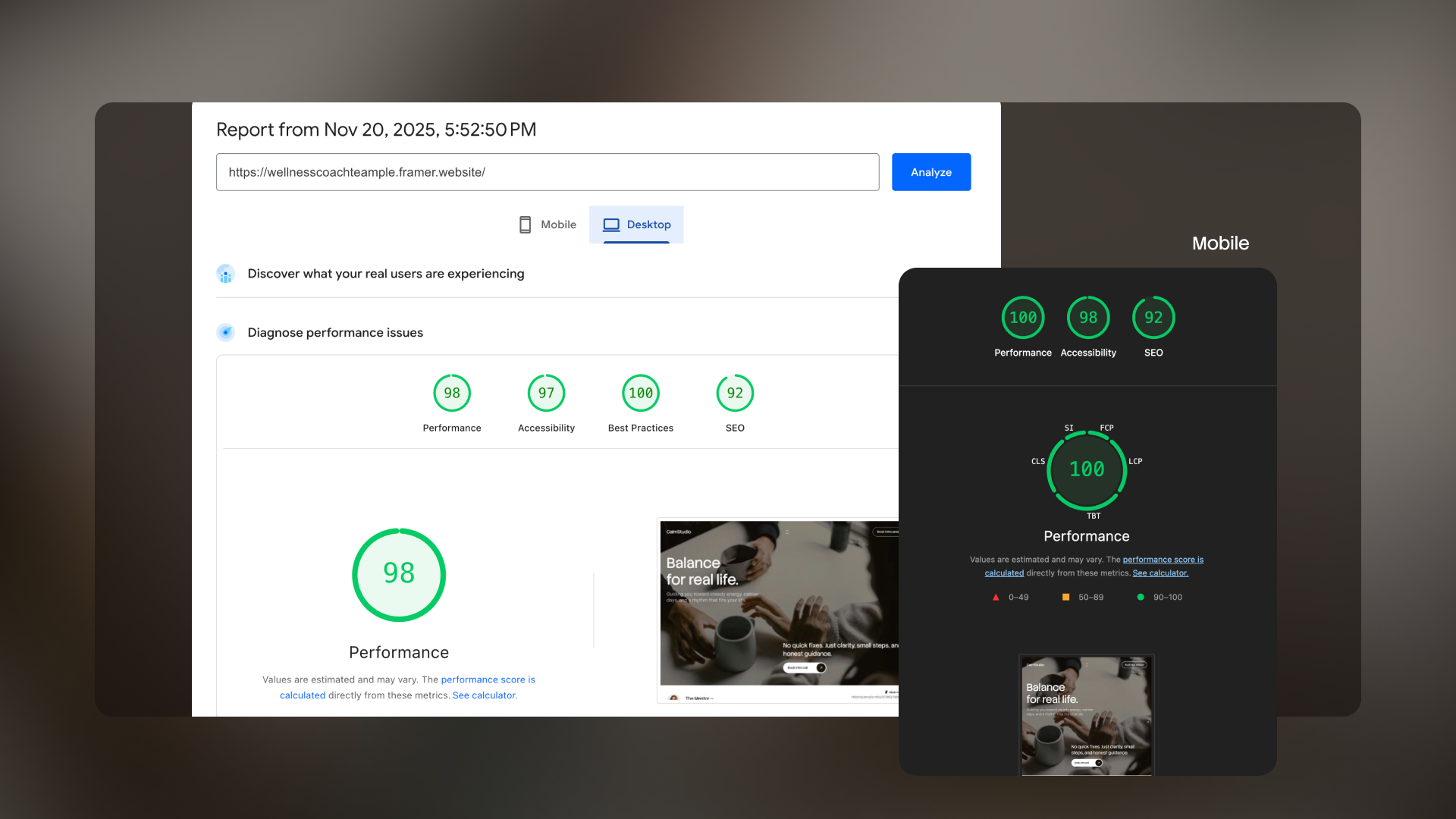Screen dimensions: 1456x819
Task: Click the large 98 Performance circle
Action: (x=399, y=574)
